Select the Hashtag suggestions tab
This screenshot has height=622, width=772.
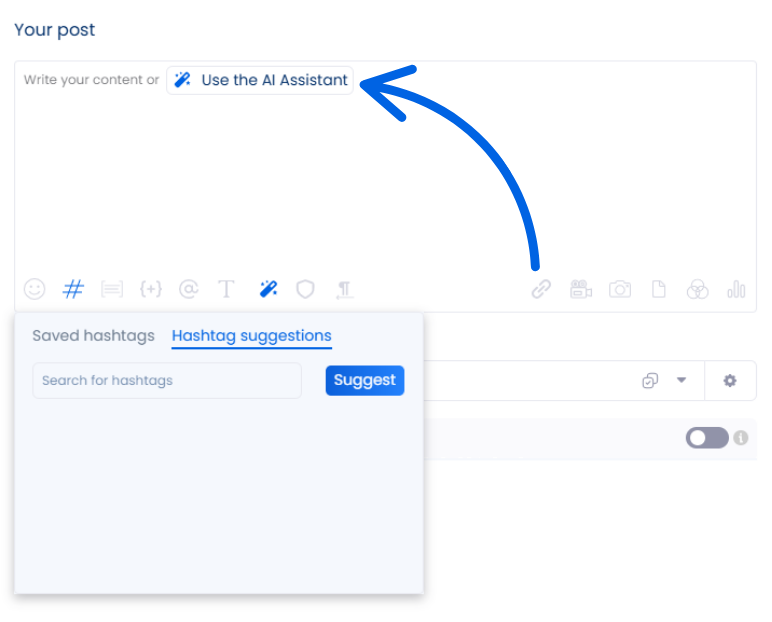(251, 336)
